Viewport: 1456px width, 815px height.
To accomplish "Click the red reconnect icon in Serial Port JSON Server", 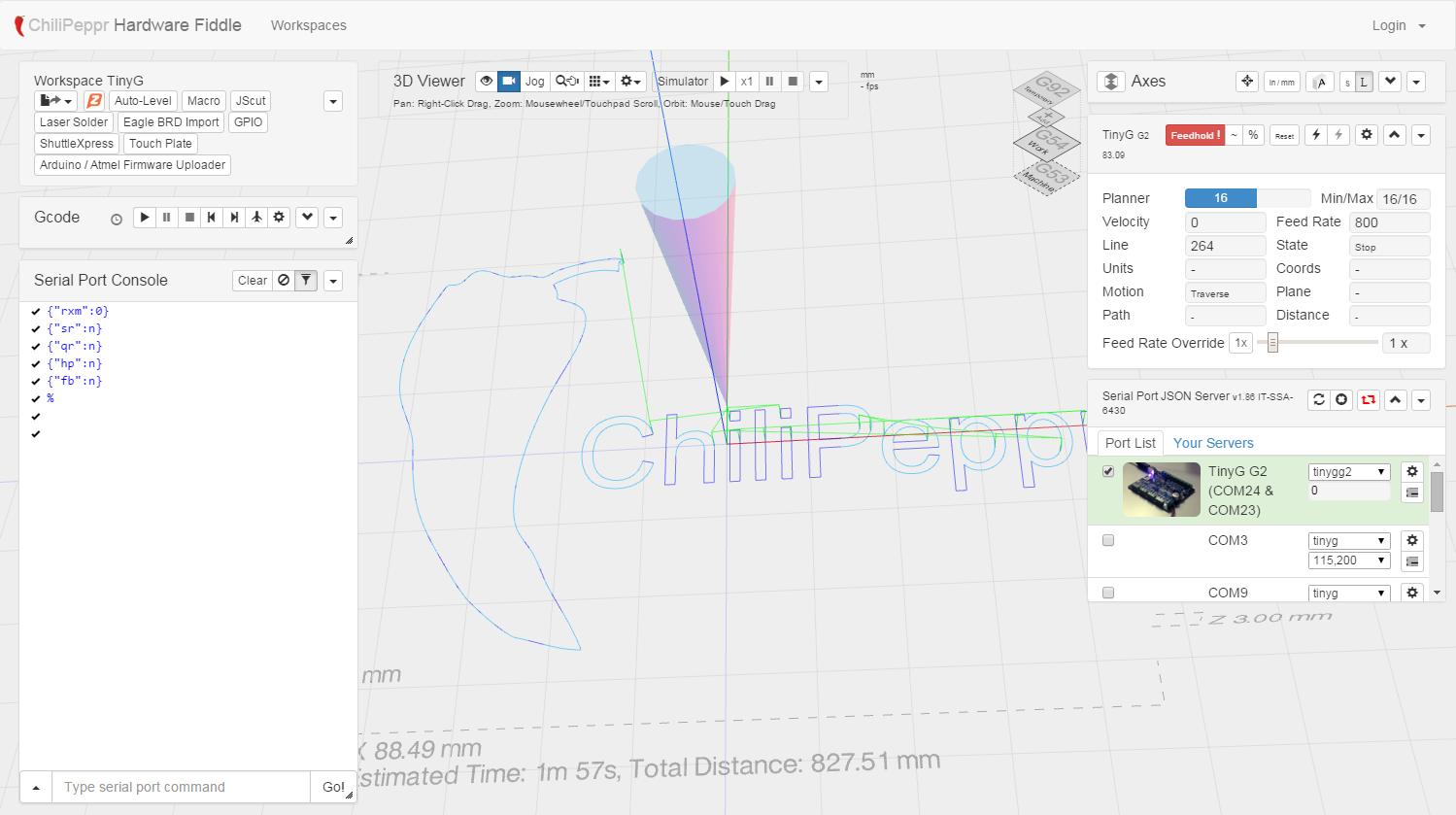I will pos(1369,400).
